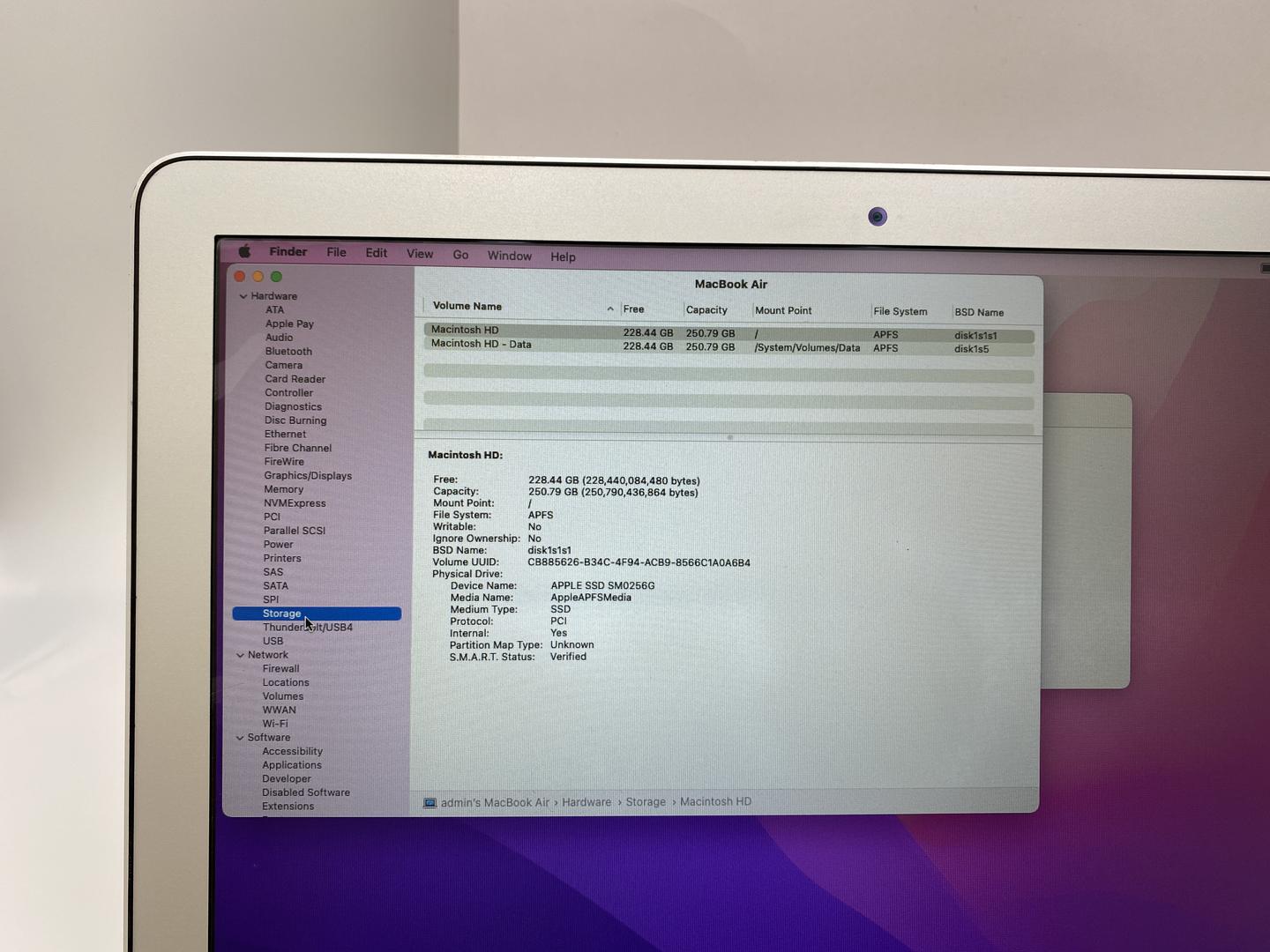Select Bluetooth in sidebar
Screen dimensions: 1270x952
pos(288,351)
